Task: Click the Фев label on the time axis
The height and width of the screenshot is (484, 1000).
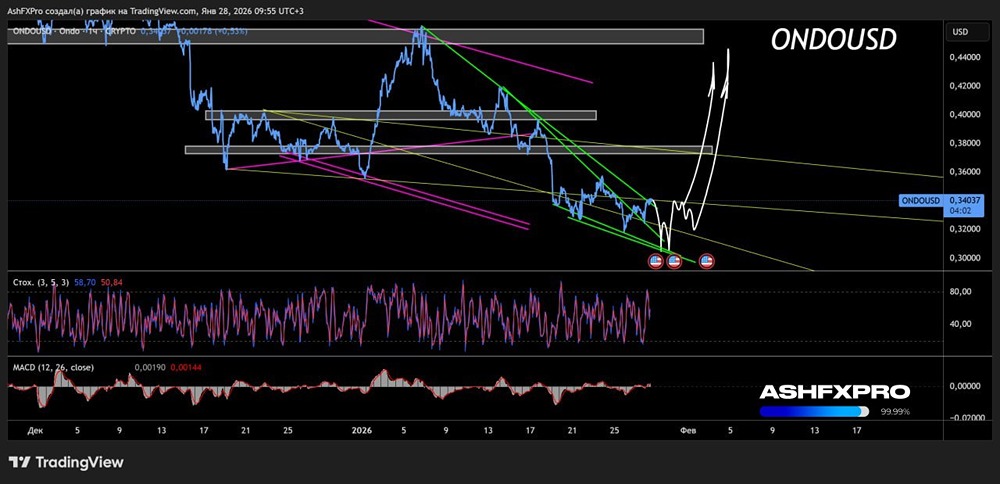Action: [x=687, y=430]
